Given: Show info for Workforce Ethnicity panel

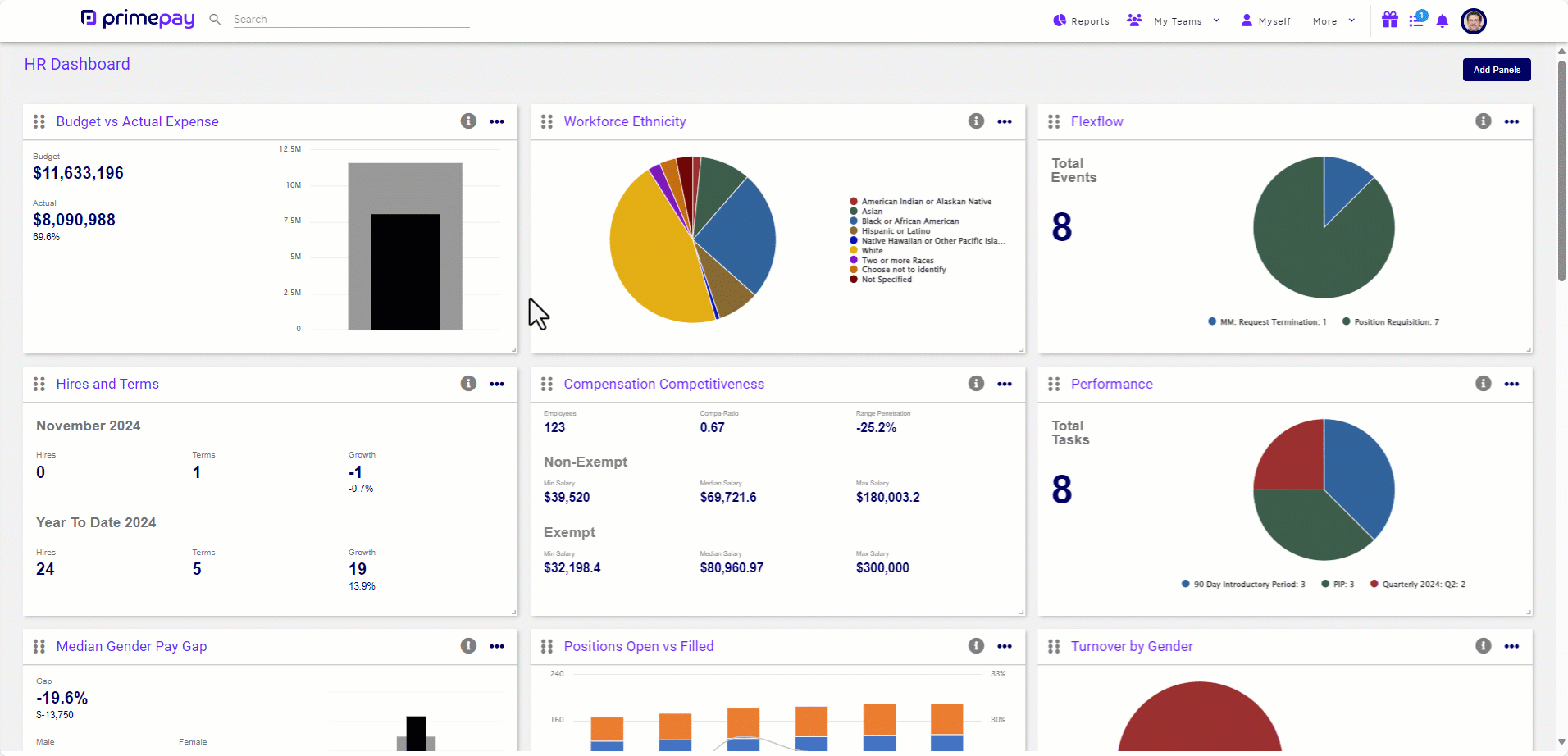Looking at the screenshot, I should pos(976,121).
